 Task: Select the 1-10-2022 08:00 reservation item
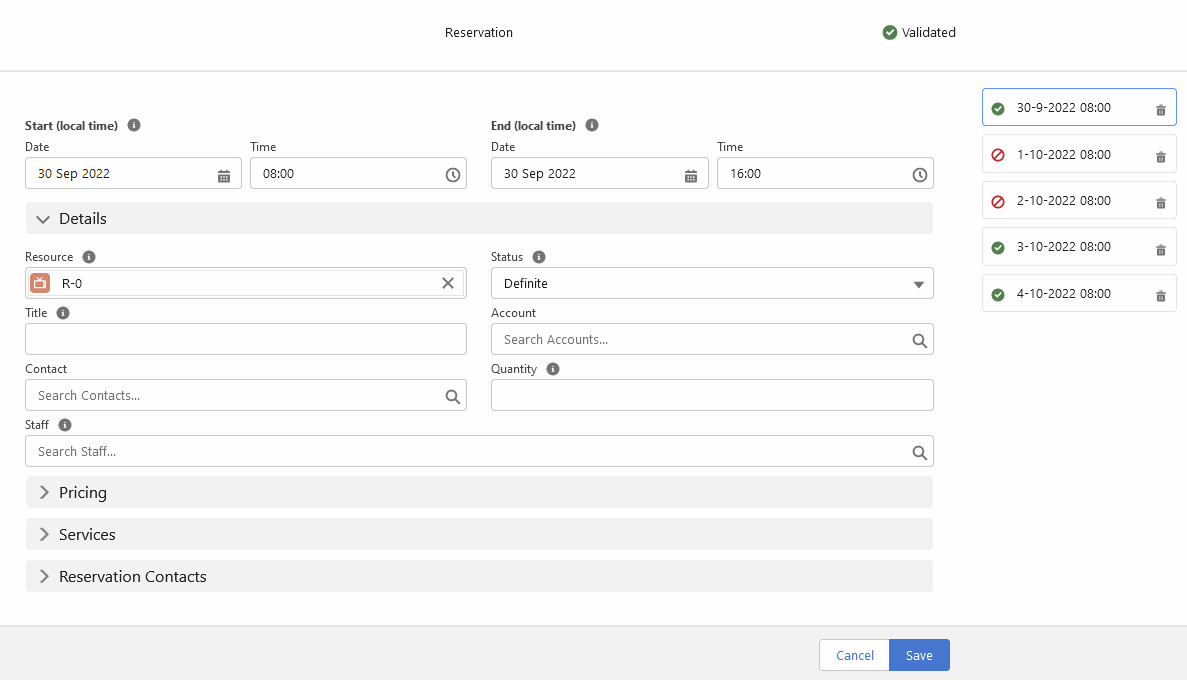tap(1063, 155)
